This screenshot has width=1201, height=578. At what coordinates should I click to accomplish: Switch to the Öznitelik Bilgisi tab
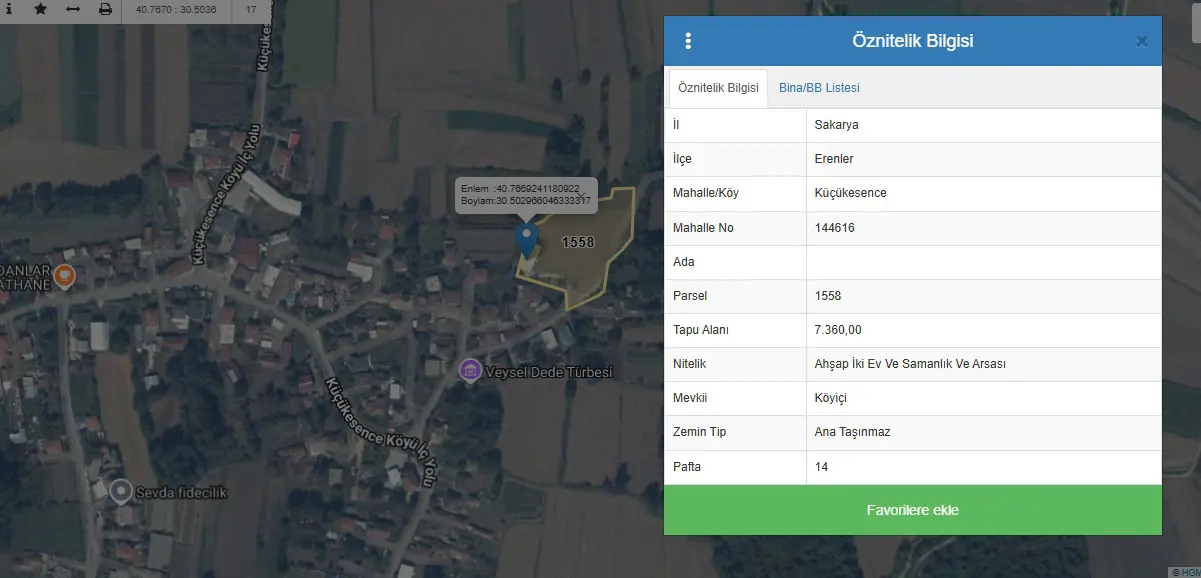718,88
